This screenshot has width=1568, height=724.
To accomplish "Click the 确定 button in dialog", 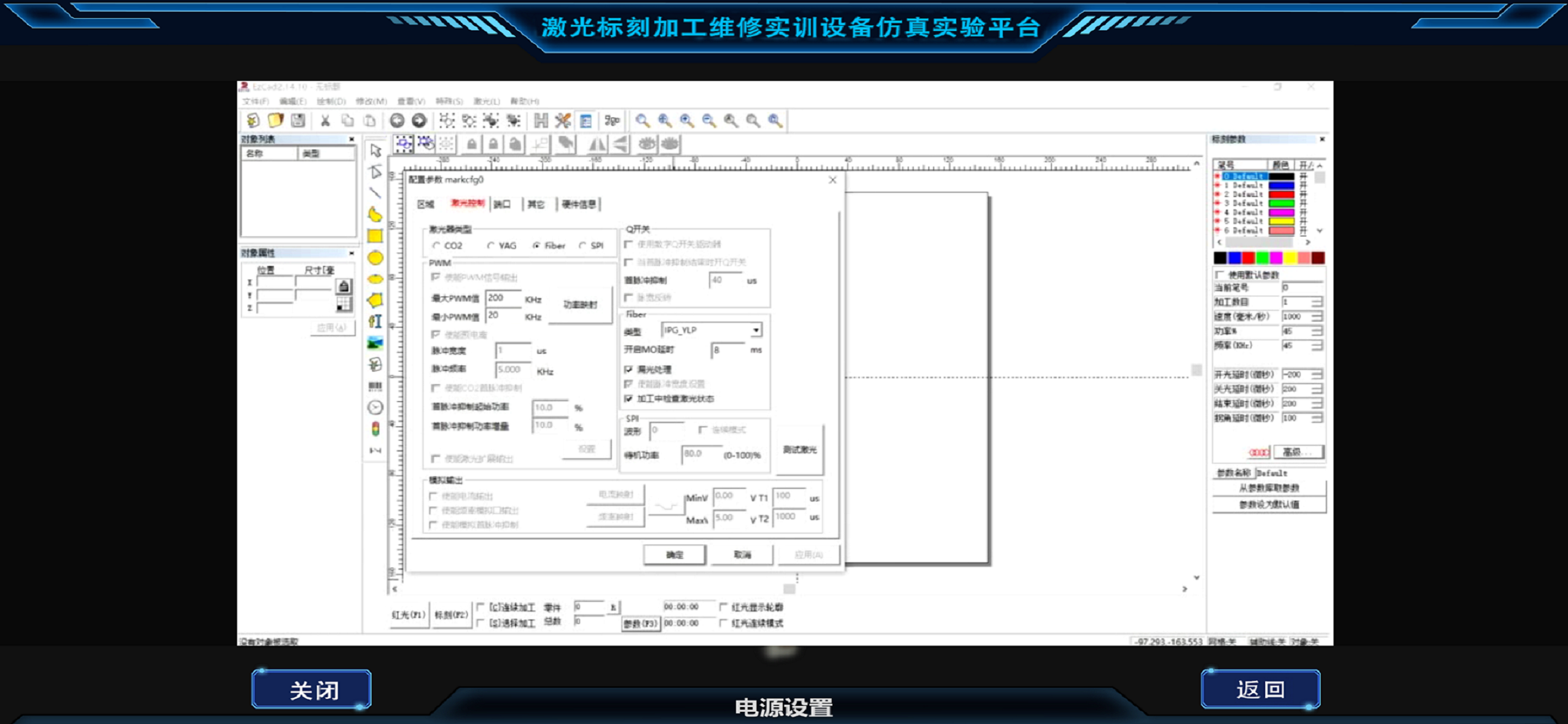I will 674,554.
